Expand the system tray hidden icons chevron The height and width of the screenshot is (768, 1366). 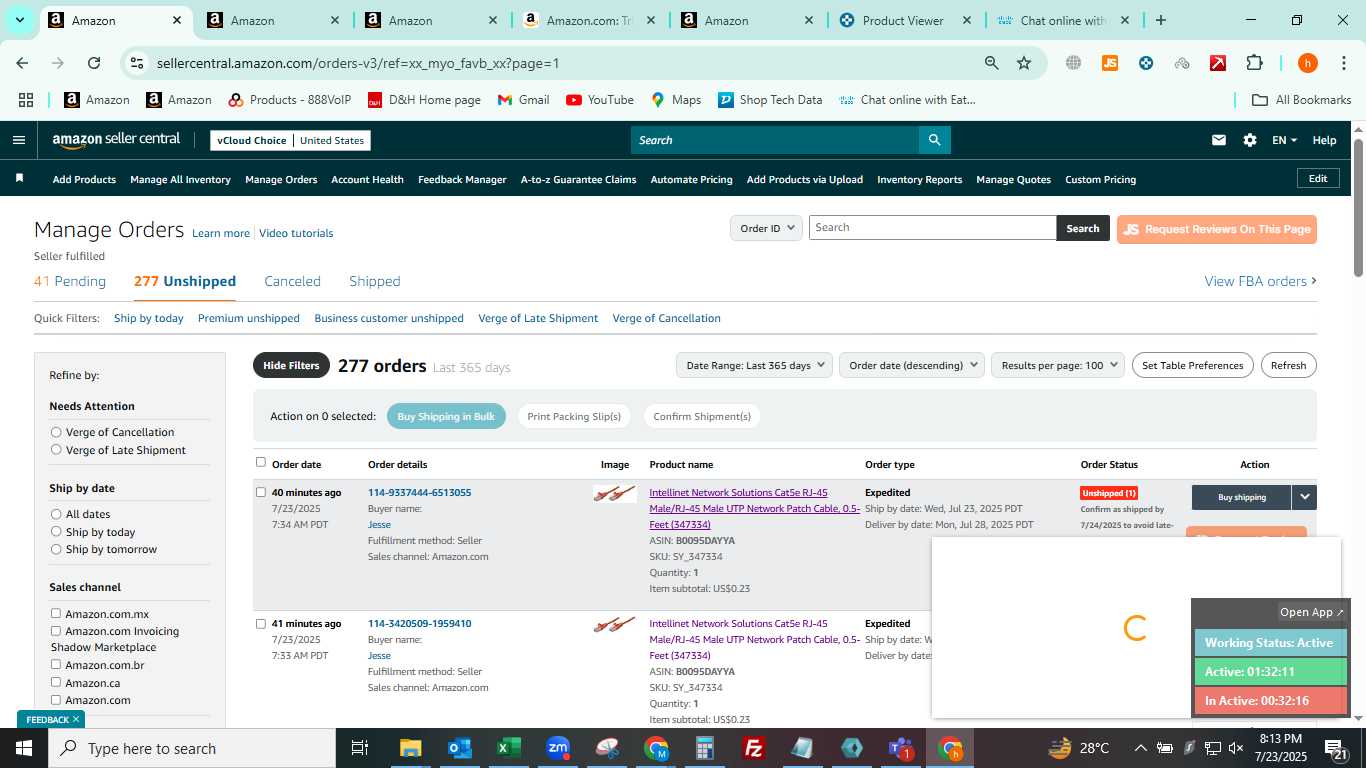click(x=1140, y=748)
